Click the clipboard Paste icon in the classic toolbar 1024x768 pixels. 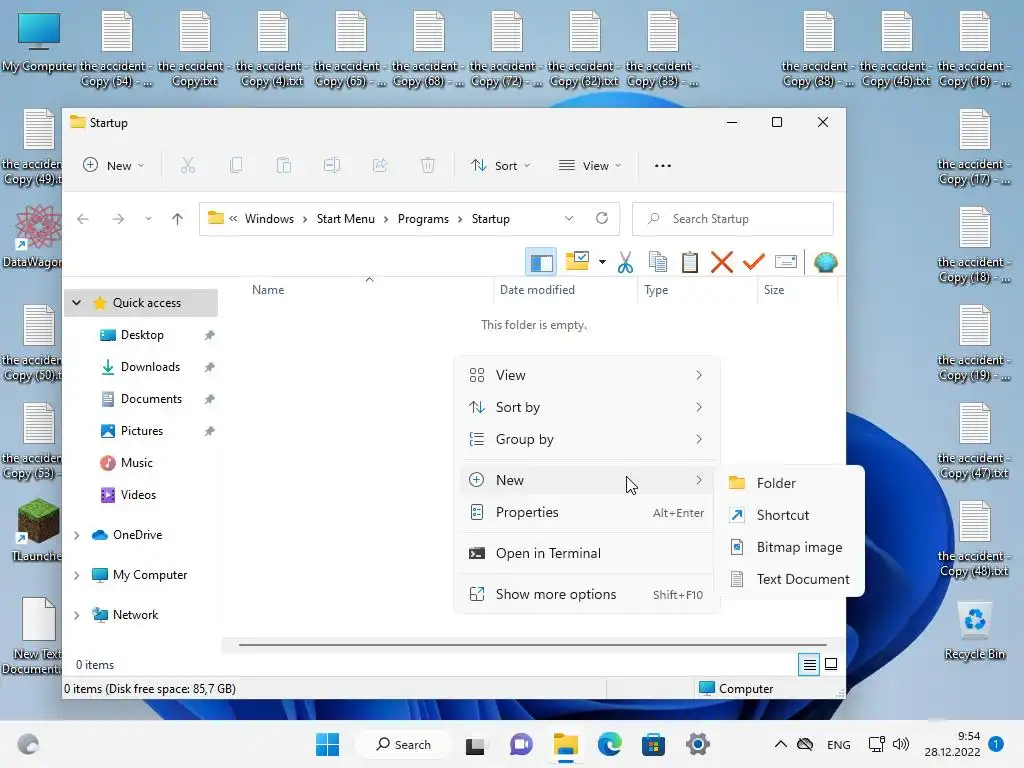(690, 263)
